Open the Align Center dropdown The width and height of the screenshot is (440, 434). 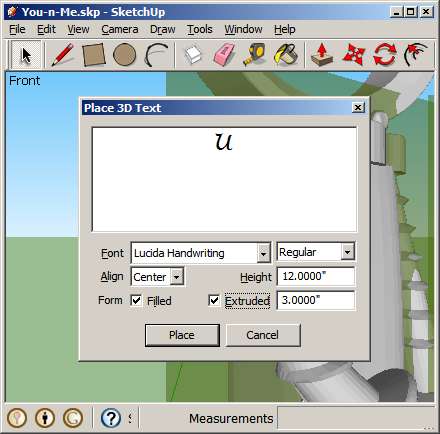(x=177, y=276)
